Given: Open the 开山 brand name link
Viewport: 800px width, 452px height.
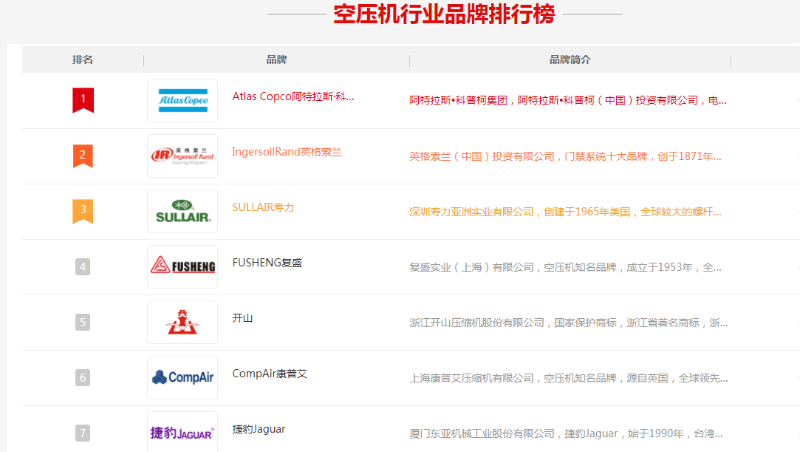Looking at the screenshot, I should click(242, 318).
